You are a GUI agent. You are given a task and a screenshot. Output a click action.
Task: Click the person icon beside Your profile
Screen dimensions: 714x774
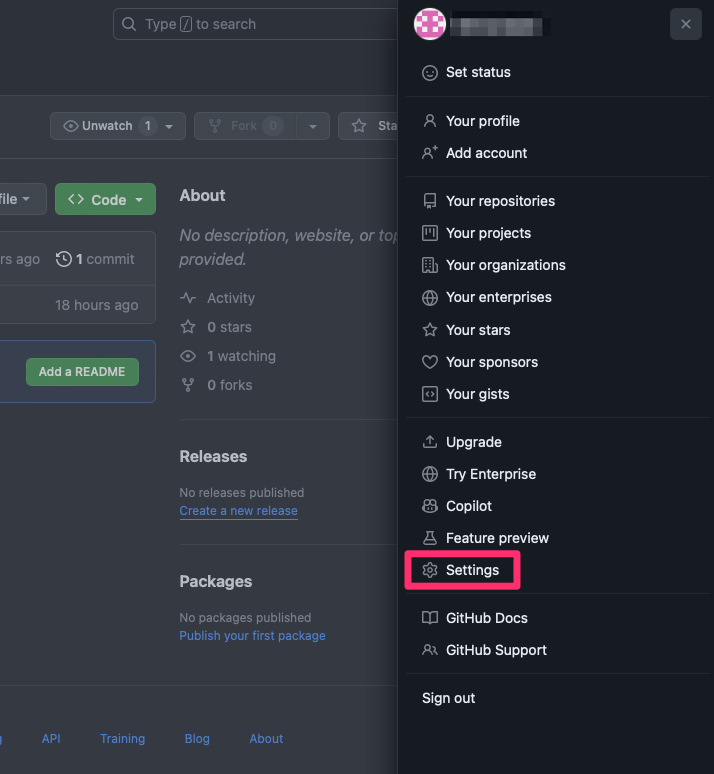430,121
